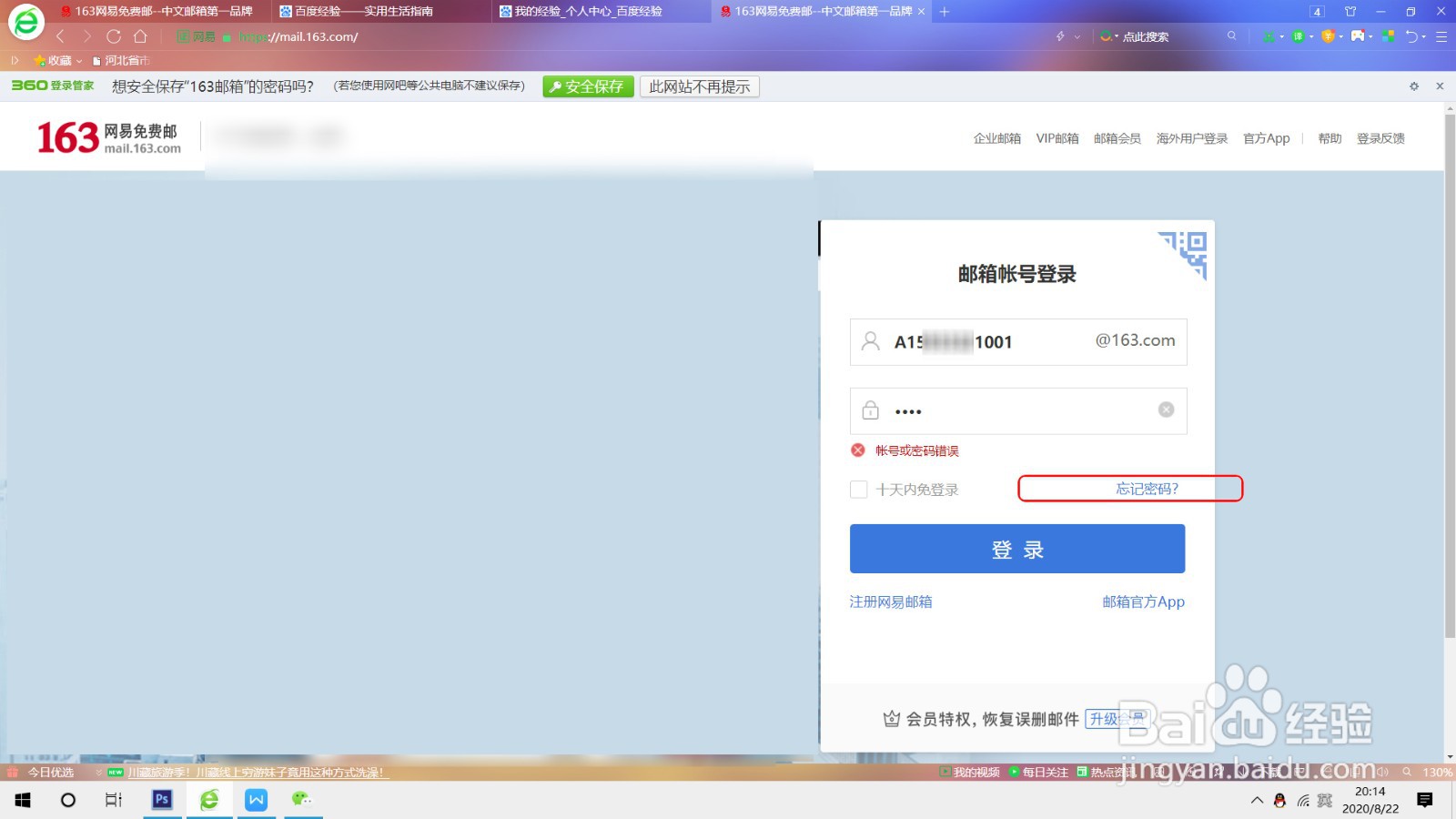1456x819 pixels.
Task: Open the search engine selector dropdown
Action: pyautogui.click(x=1108, y=36)
